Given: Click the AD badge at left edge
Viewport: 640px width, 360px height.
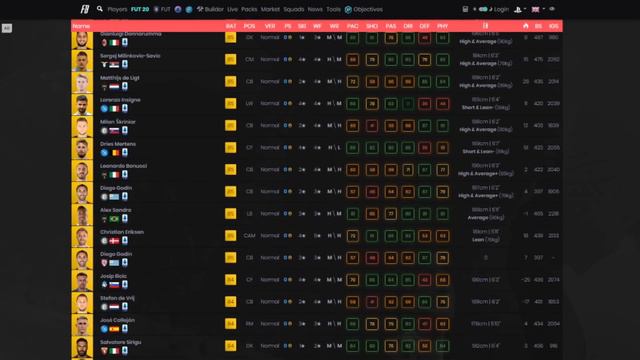Looking at the screenshot, I should pyautogui.click(x=7, y=28).
